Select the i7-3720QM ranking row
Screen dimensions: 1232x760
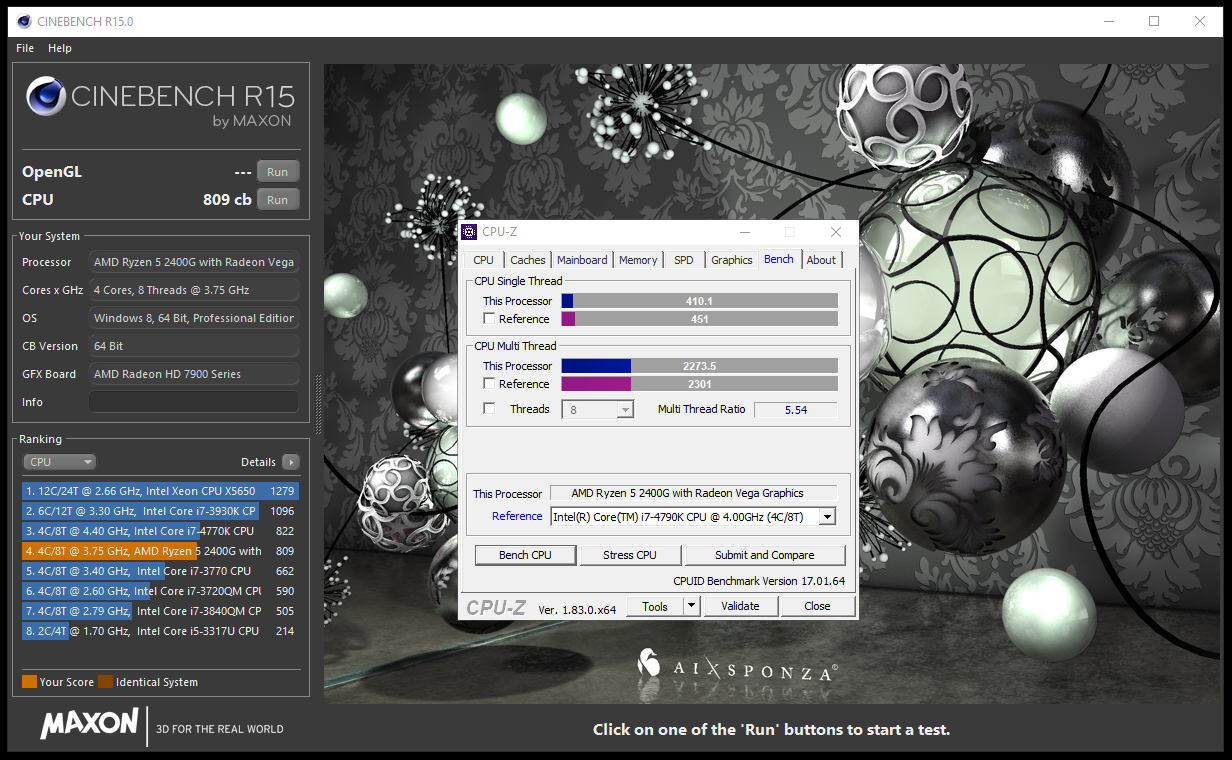pos(160,591)
